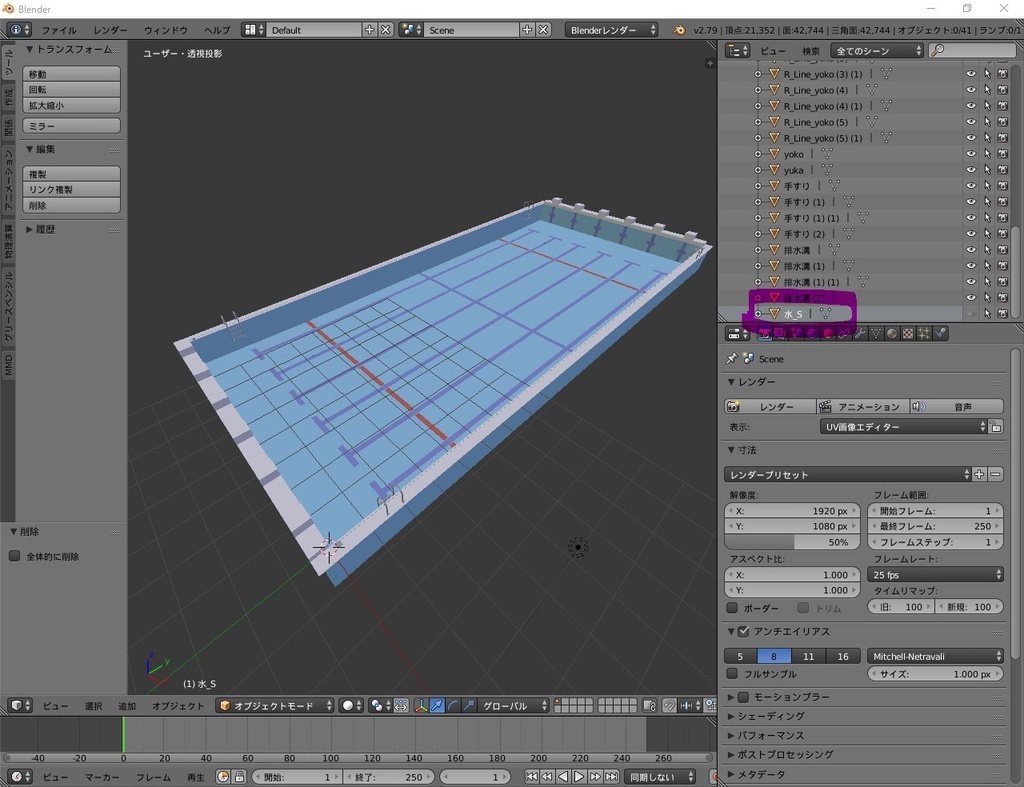Open the ファイル menu
The height and width of the screenshot is (787, 1024).
coord(59,30)
